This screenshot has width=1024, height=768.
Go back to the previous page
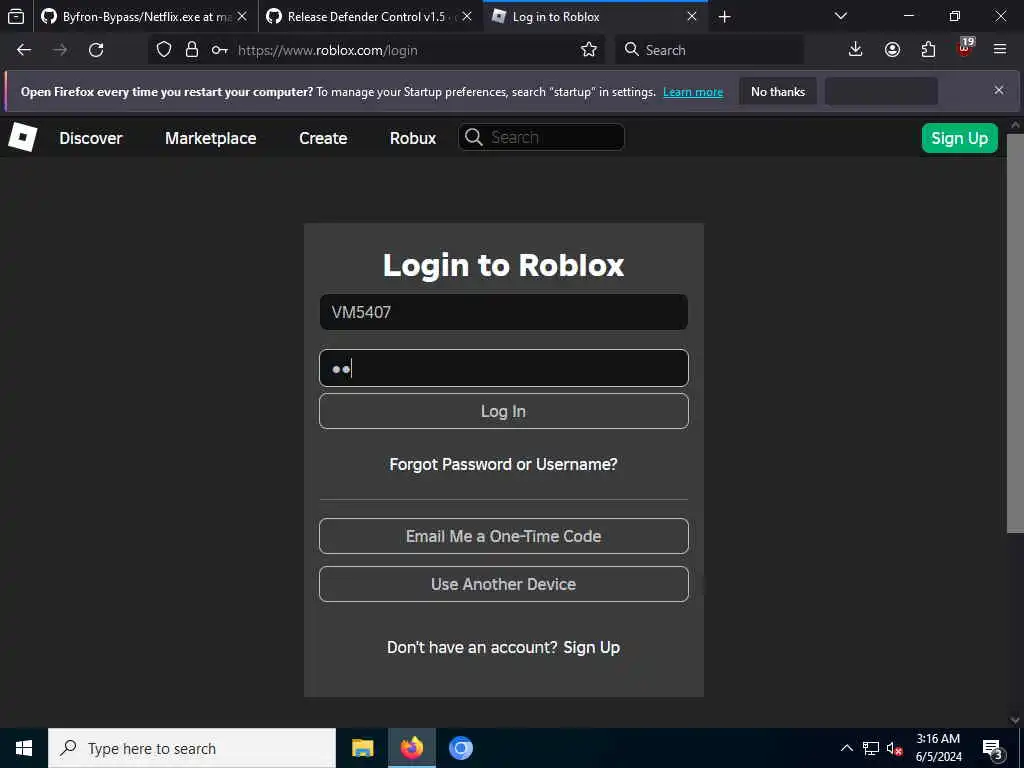[24, 50]
